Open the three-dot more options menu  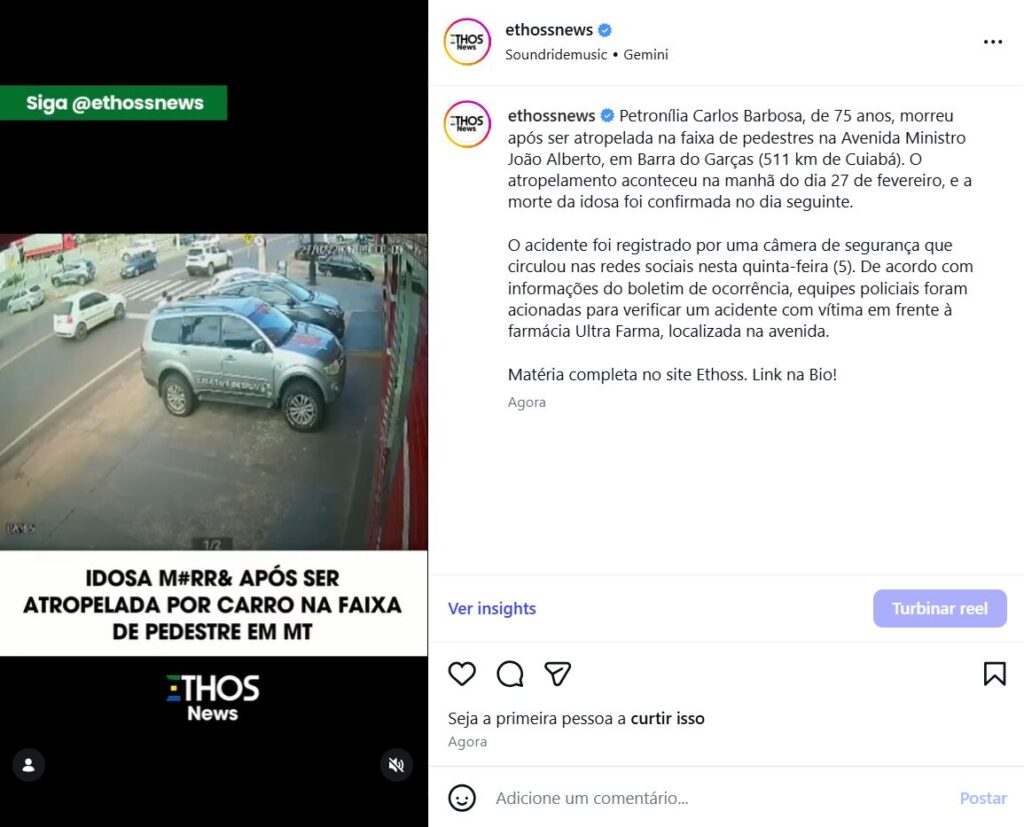(993, 42)
